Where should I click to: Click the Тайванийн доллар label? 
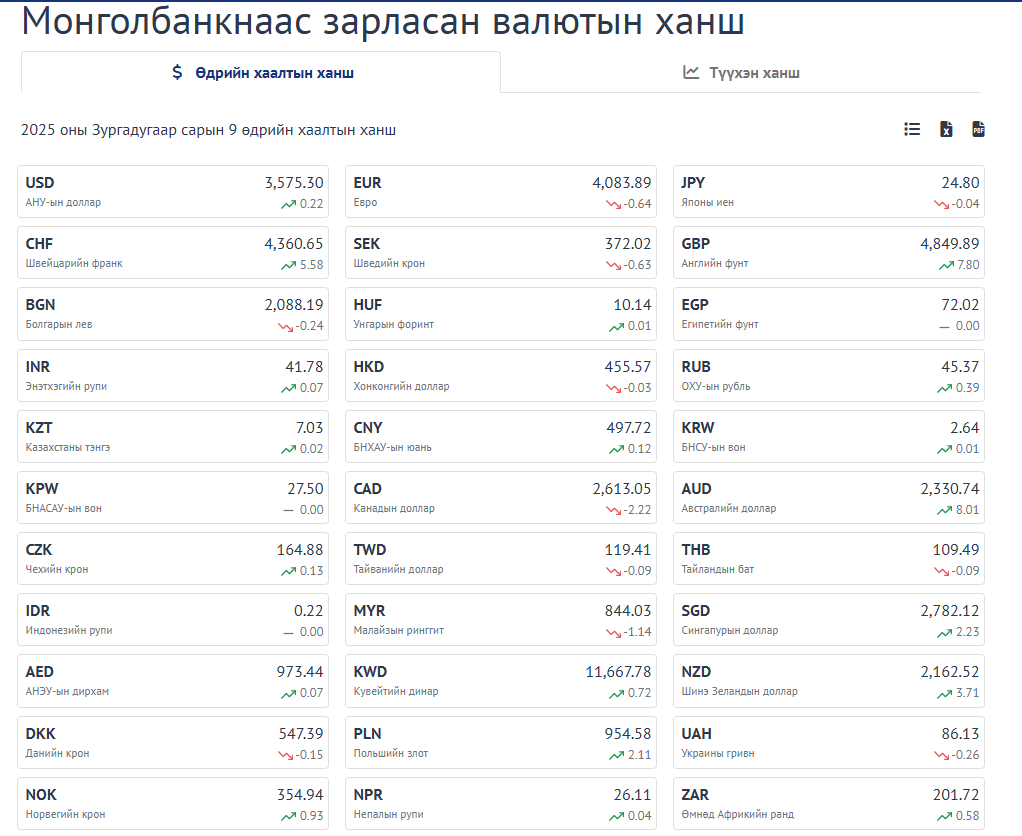[398, 569]
